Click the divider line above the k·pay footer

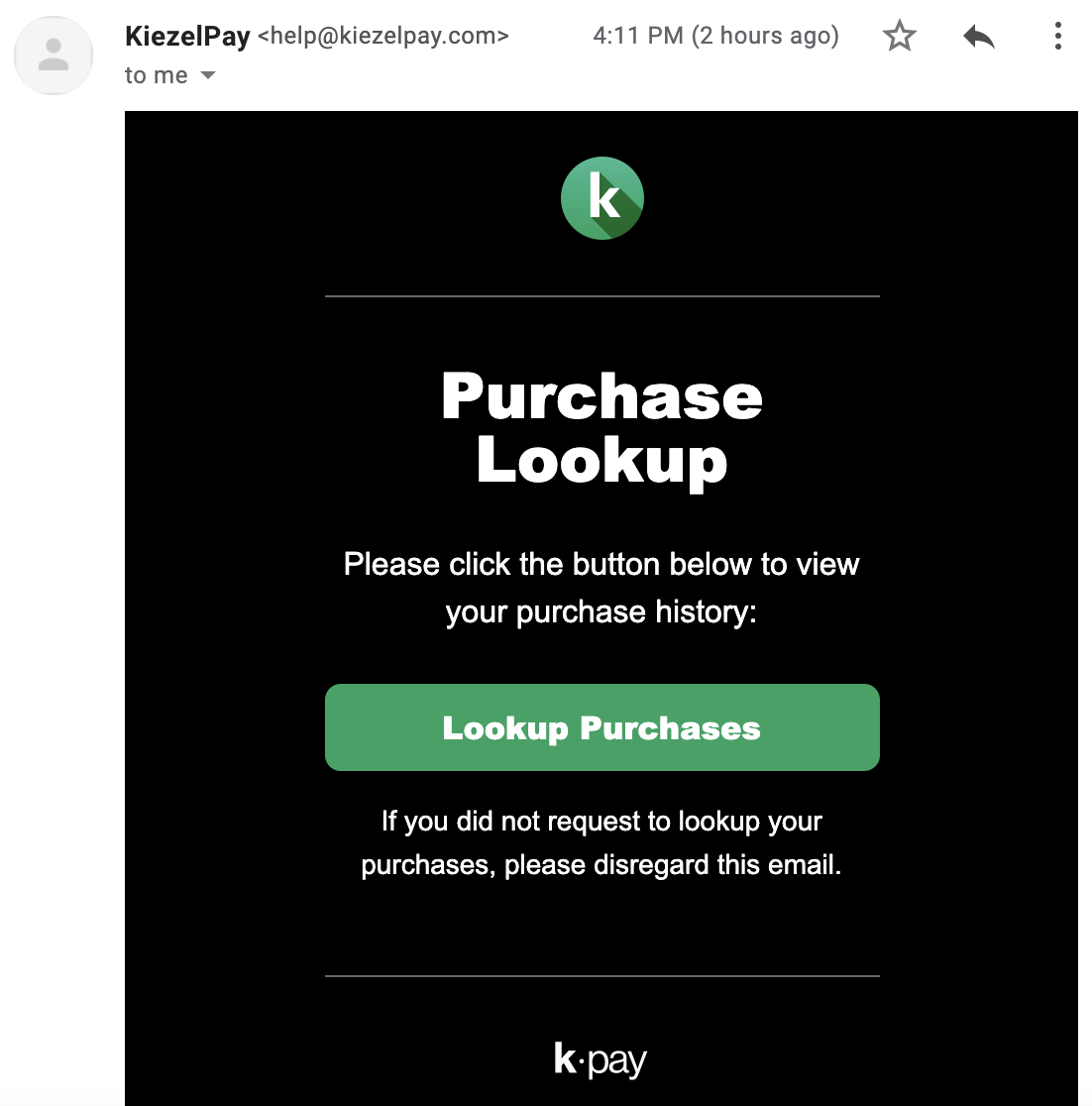601,976
